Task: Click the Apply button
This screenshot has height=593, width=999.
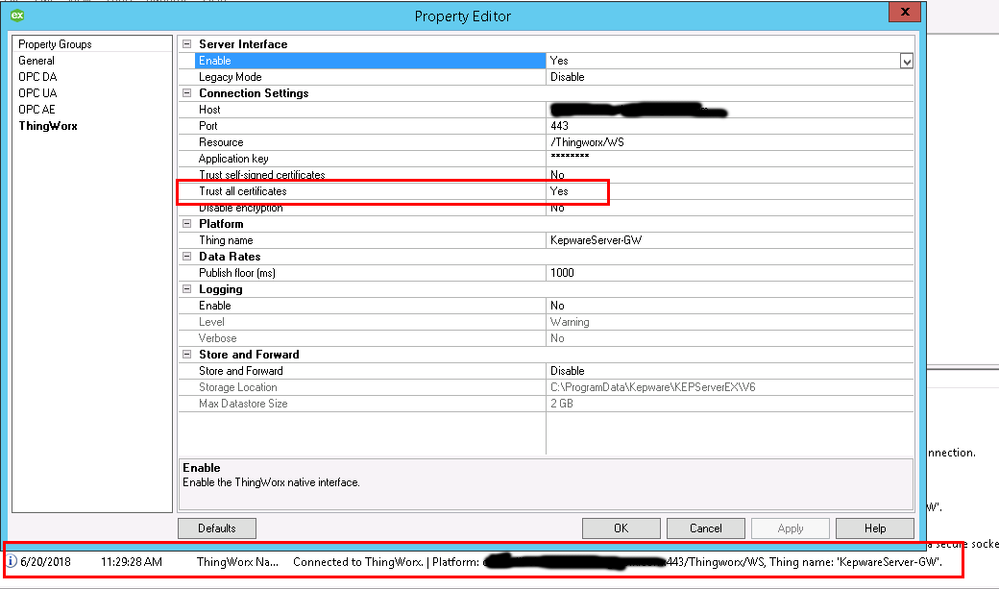Action: click(790, 528)
